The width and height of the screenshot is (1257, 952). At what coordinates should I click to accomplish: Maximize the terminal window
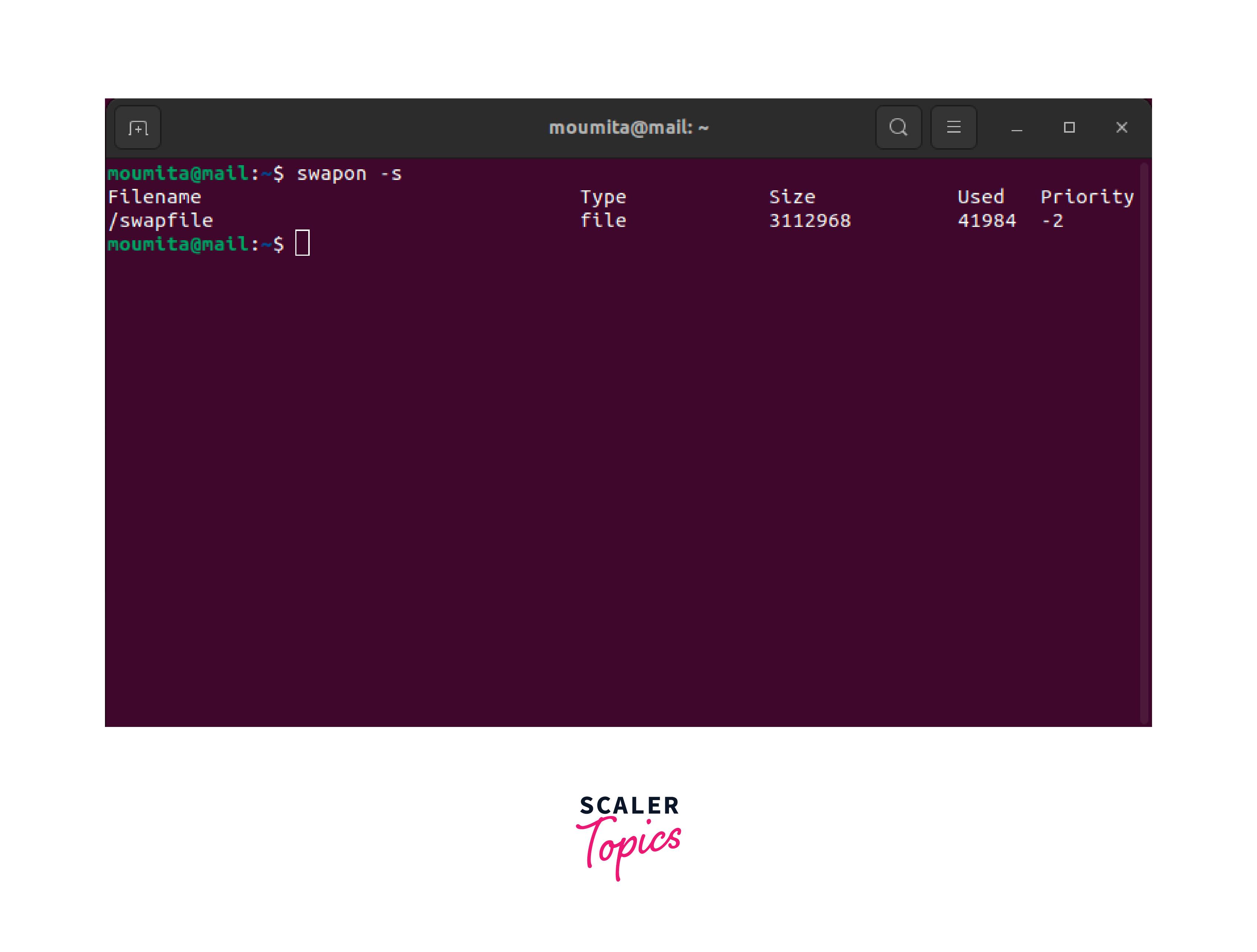1069,127
